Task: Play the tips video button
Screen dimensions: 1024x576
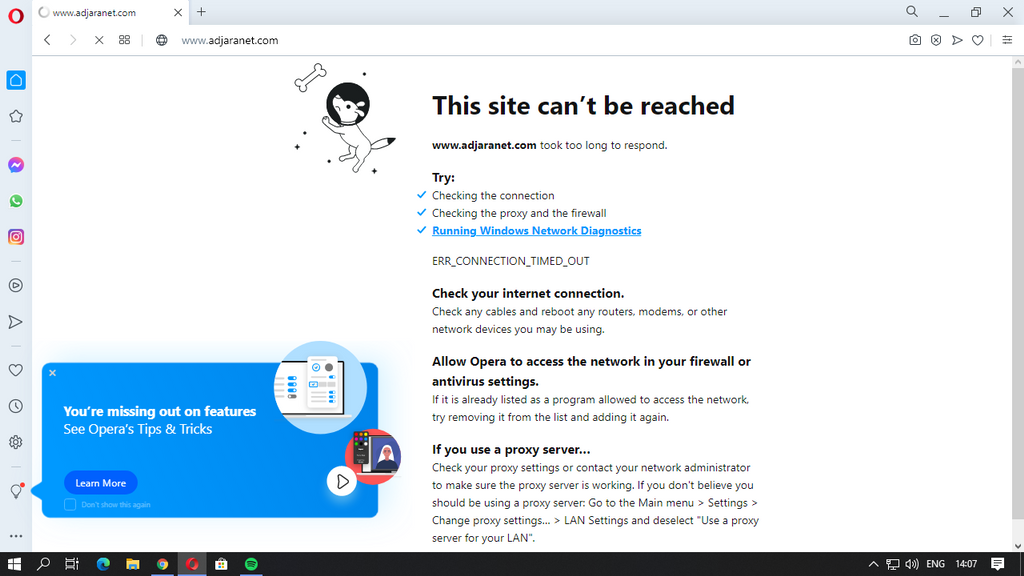Action: tap(342, 482)
